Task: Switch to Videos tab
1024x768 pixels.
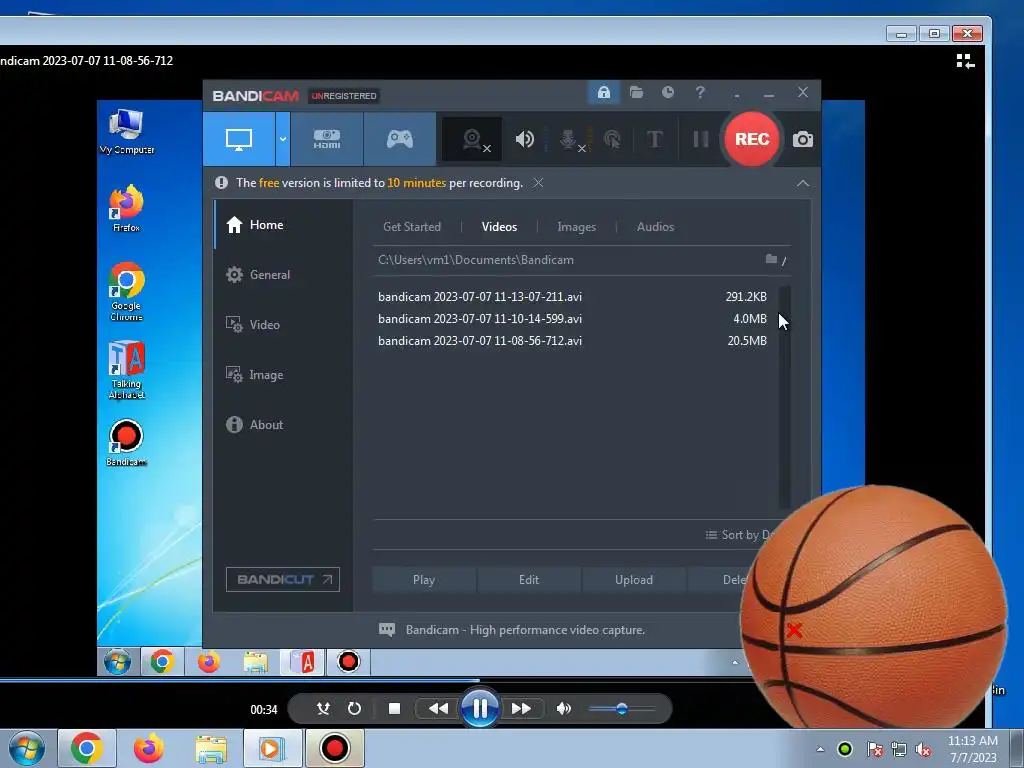Action: click(x=499, y=227)
